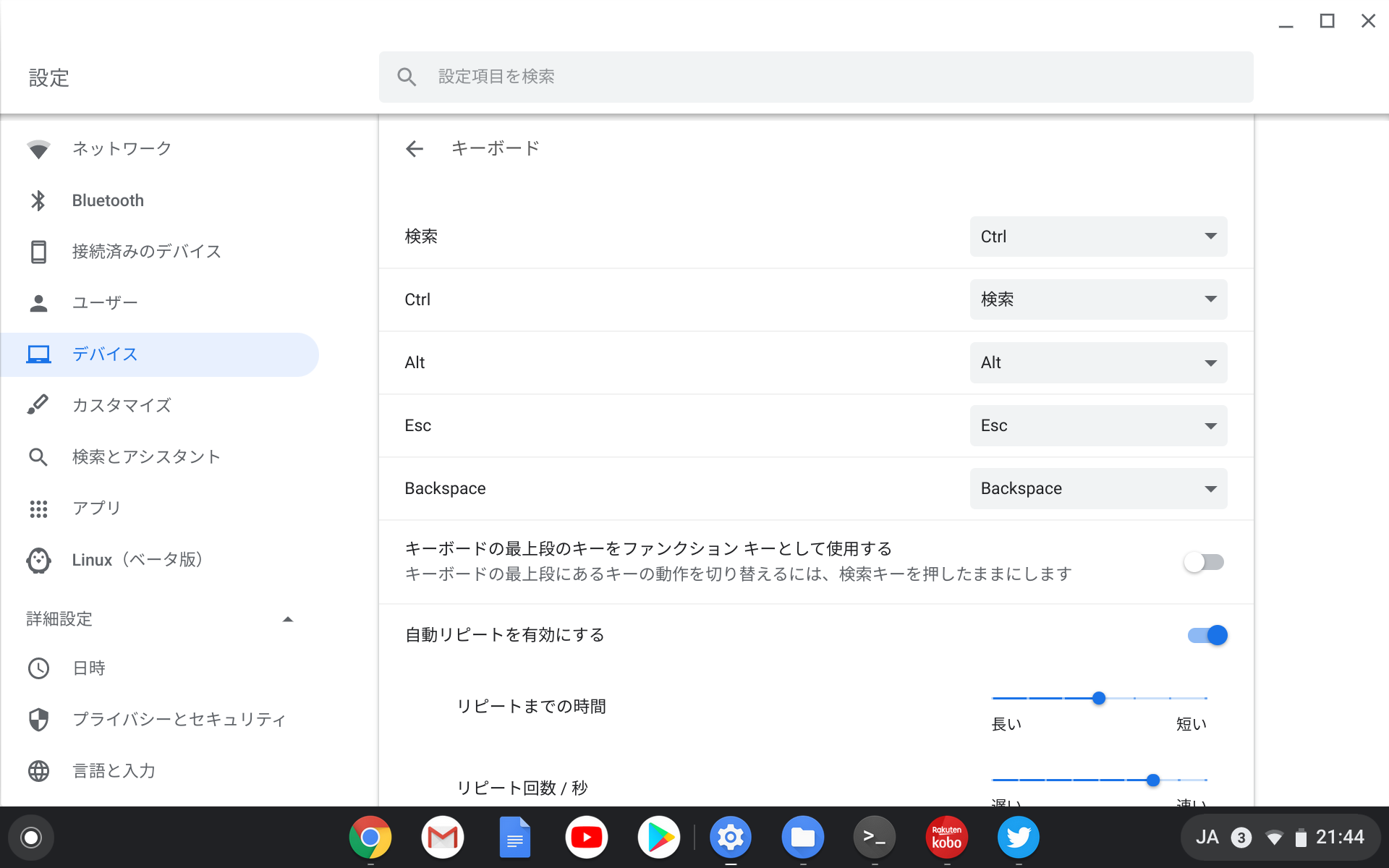Open Linux（ベータ版）settings
Image resolution: width=1389 pixels, height=868 pixels.
point(159,560)
